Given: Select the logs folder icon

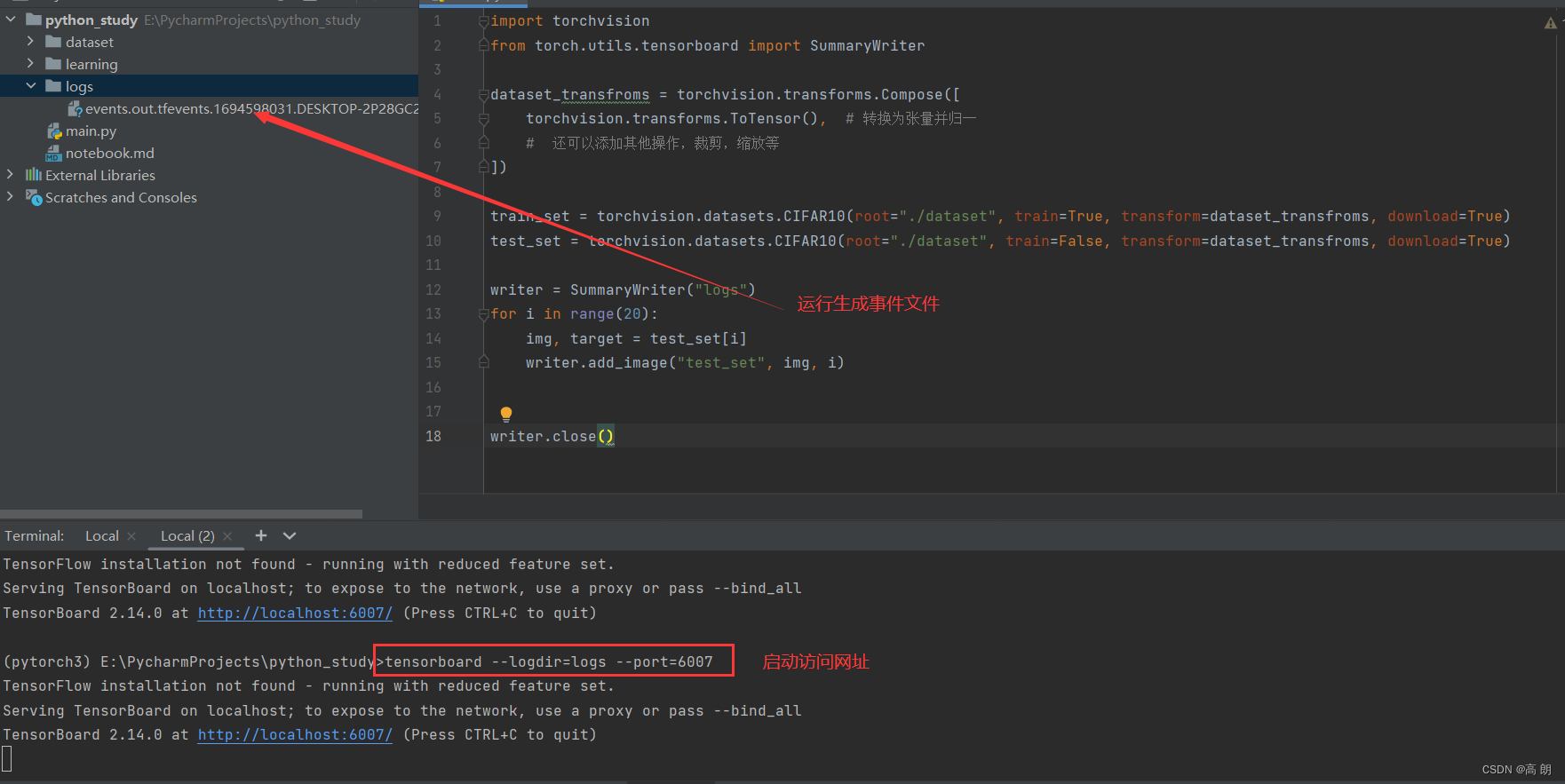Looking at the screenshot, I should pos(53,86).
